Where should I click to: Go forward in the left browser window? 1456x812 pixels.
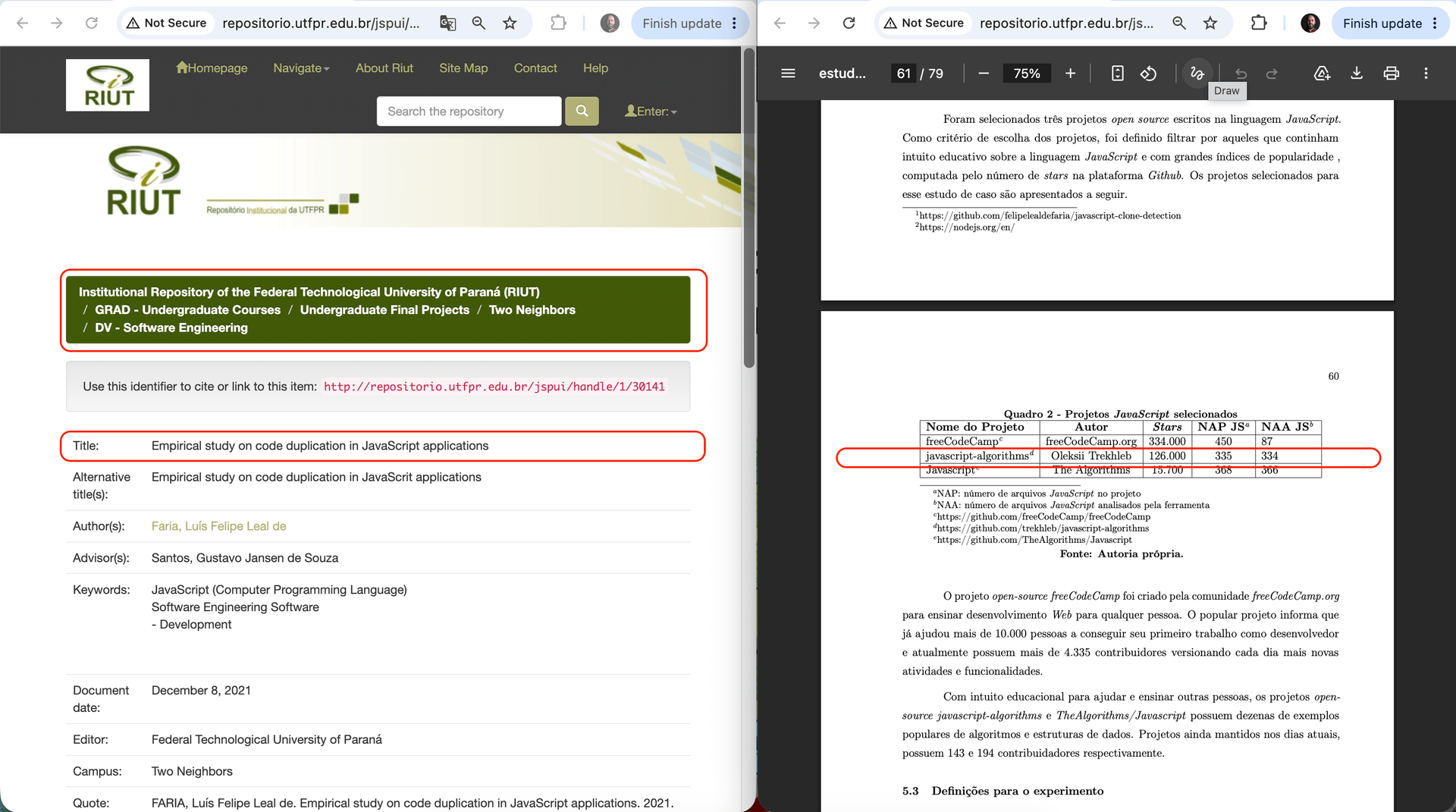(x=57, y=24)
